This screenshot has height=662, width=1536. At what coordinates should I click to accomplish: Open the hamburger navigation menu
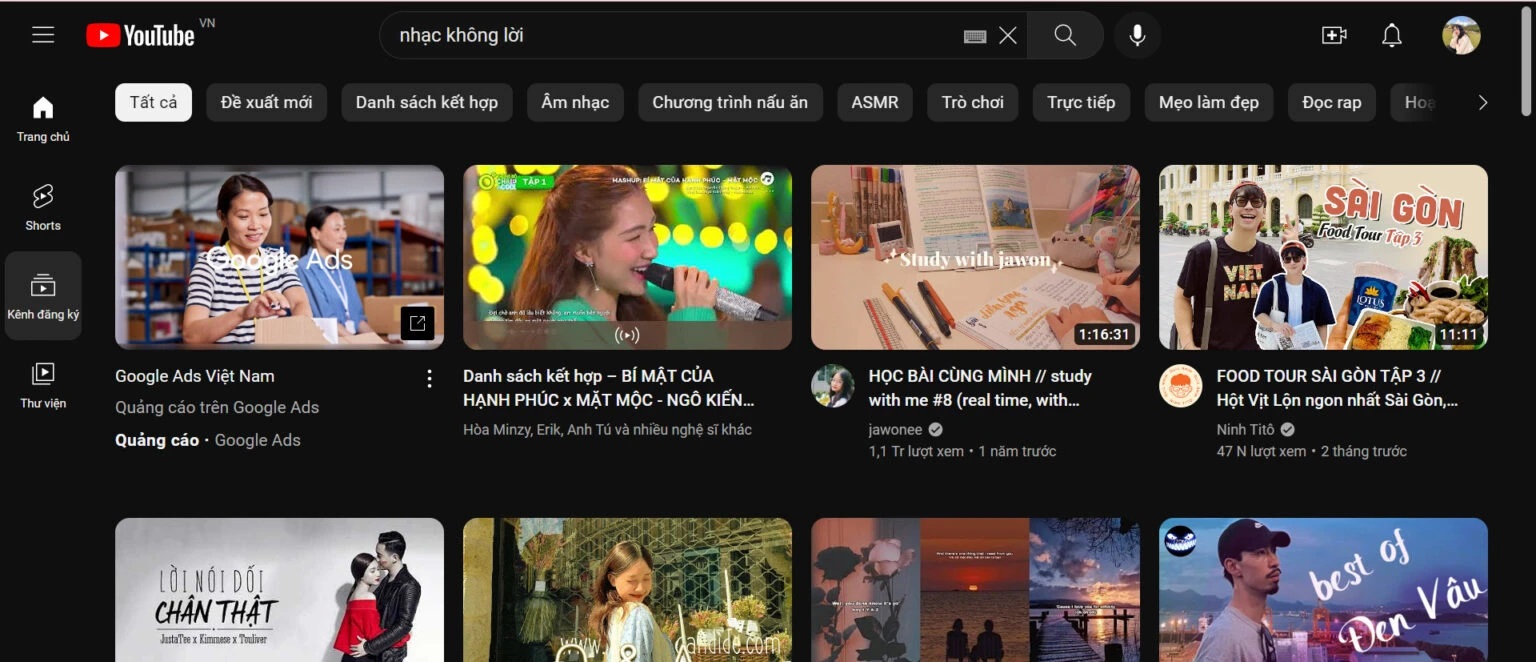43,33
